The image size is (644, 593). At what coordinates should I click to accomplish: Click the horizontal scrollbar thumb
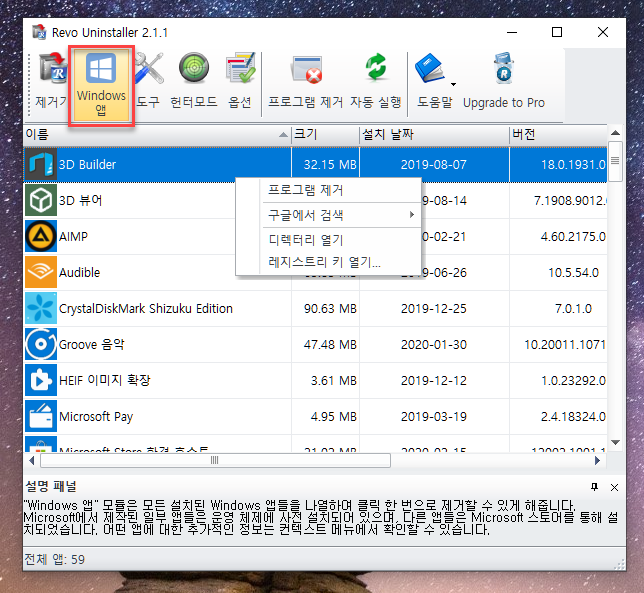(x=215, y=460)
